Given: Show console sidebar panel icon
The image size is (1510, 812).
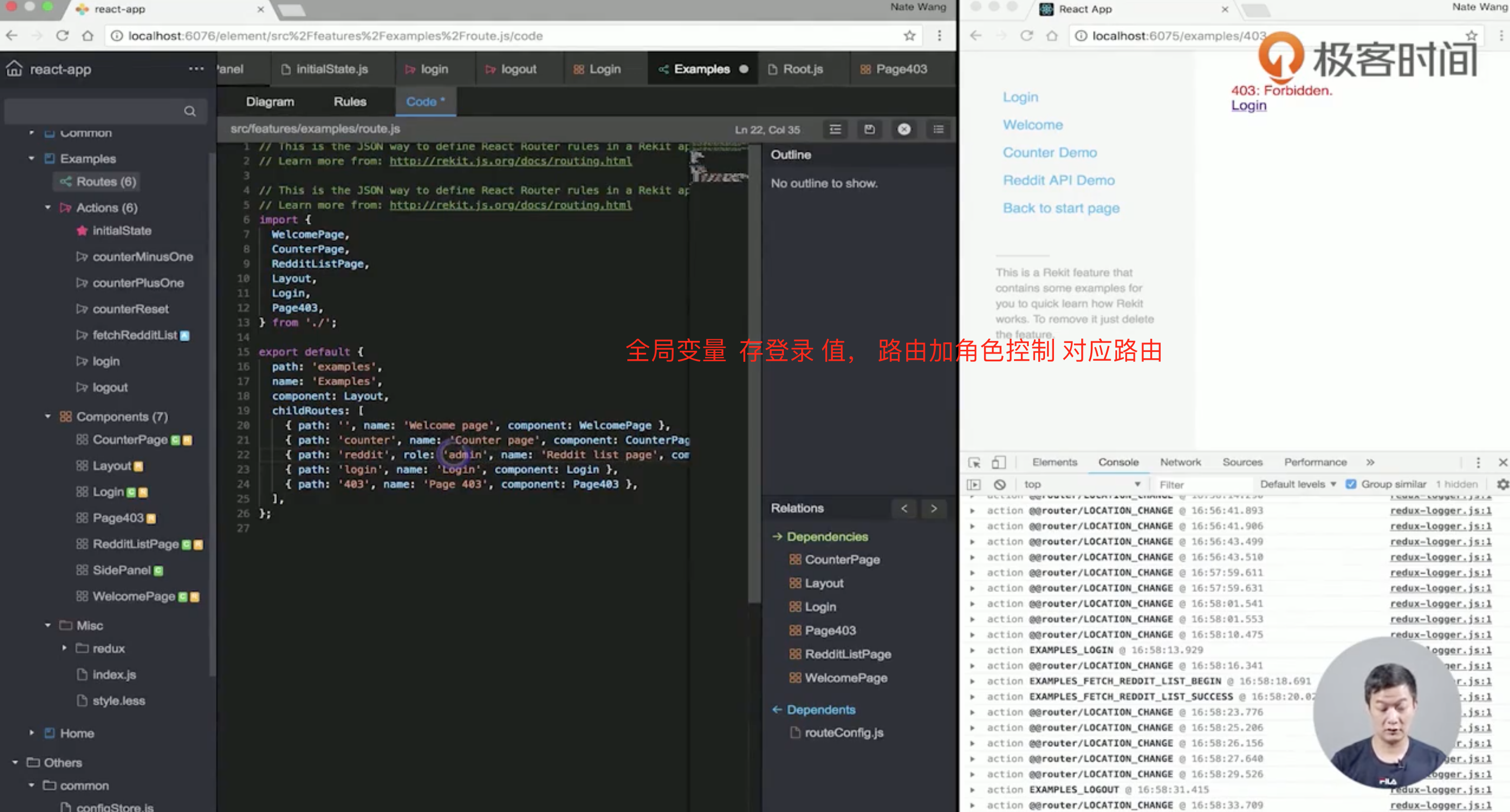Looking at the screenshot, I should [974, 484].
